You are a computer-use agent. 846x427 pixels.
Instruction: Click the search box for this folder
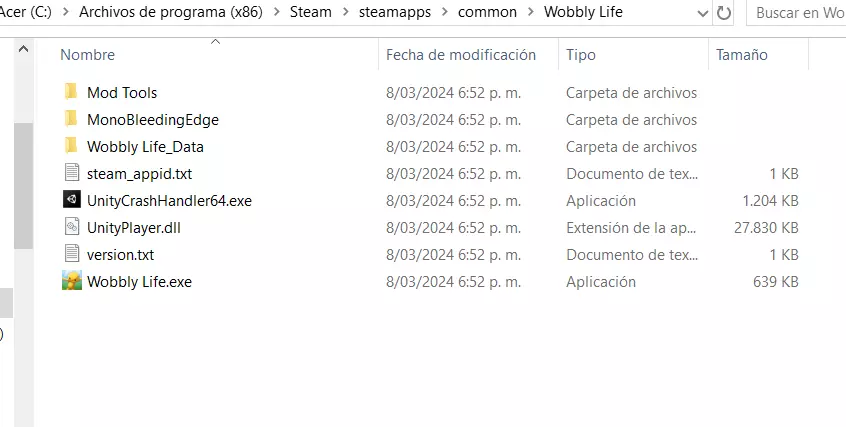(798, 13)
